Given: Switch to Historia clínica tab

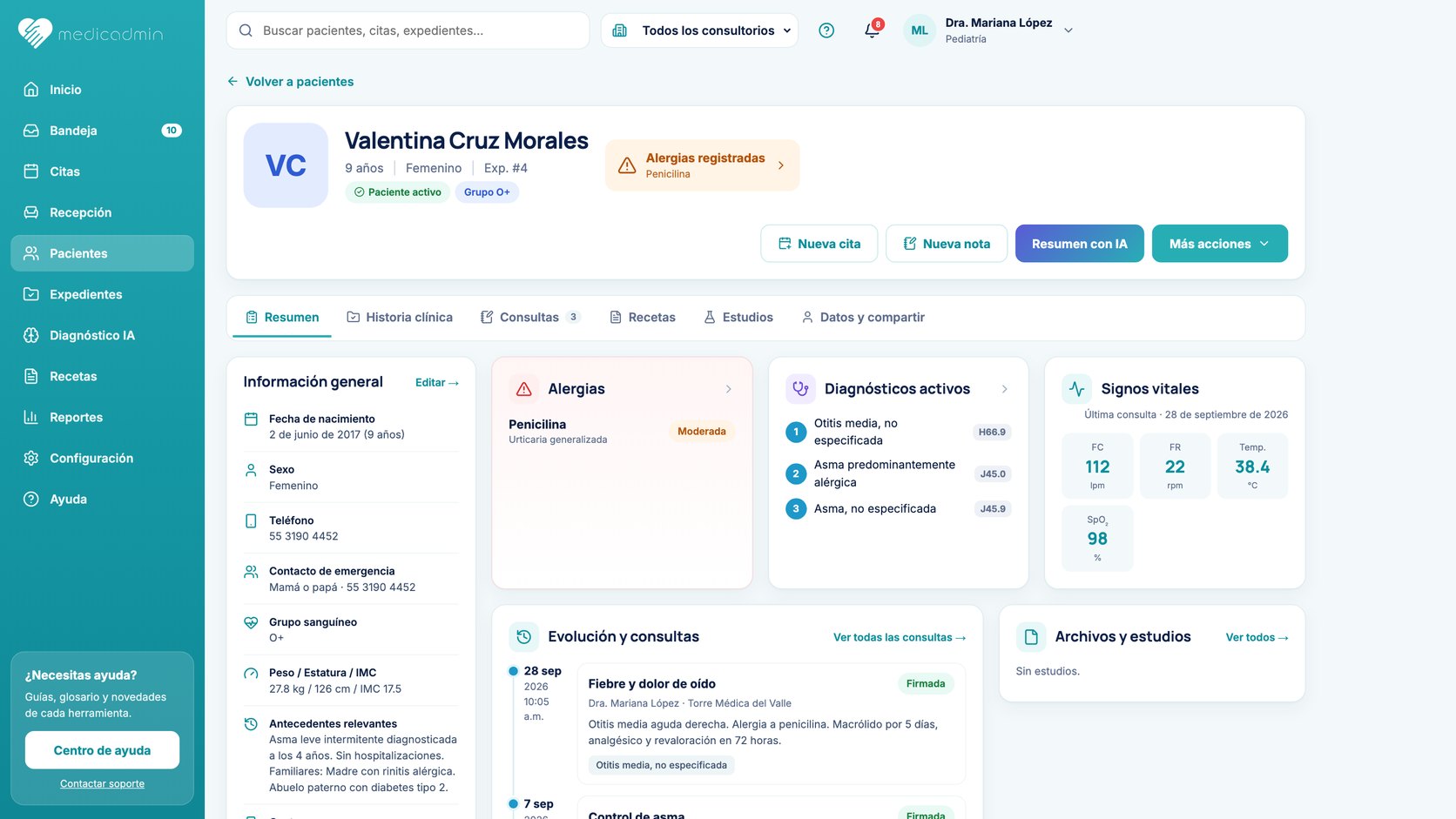Looking at the screenshot, I should [400, 317].
